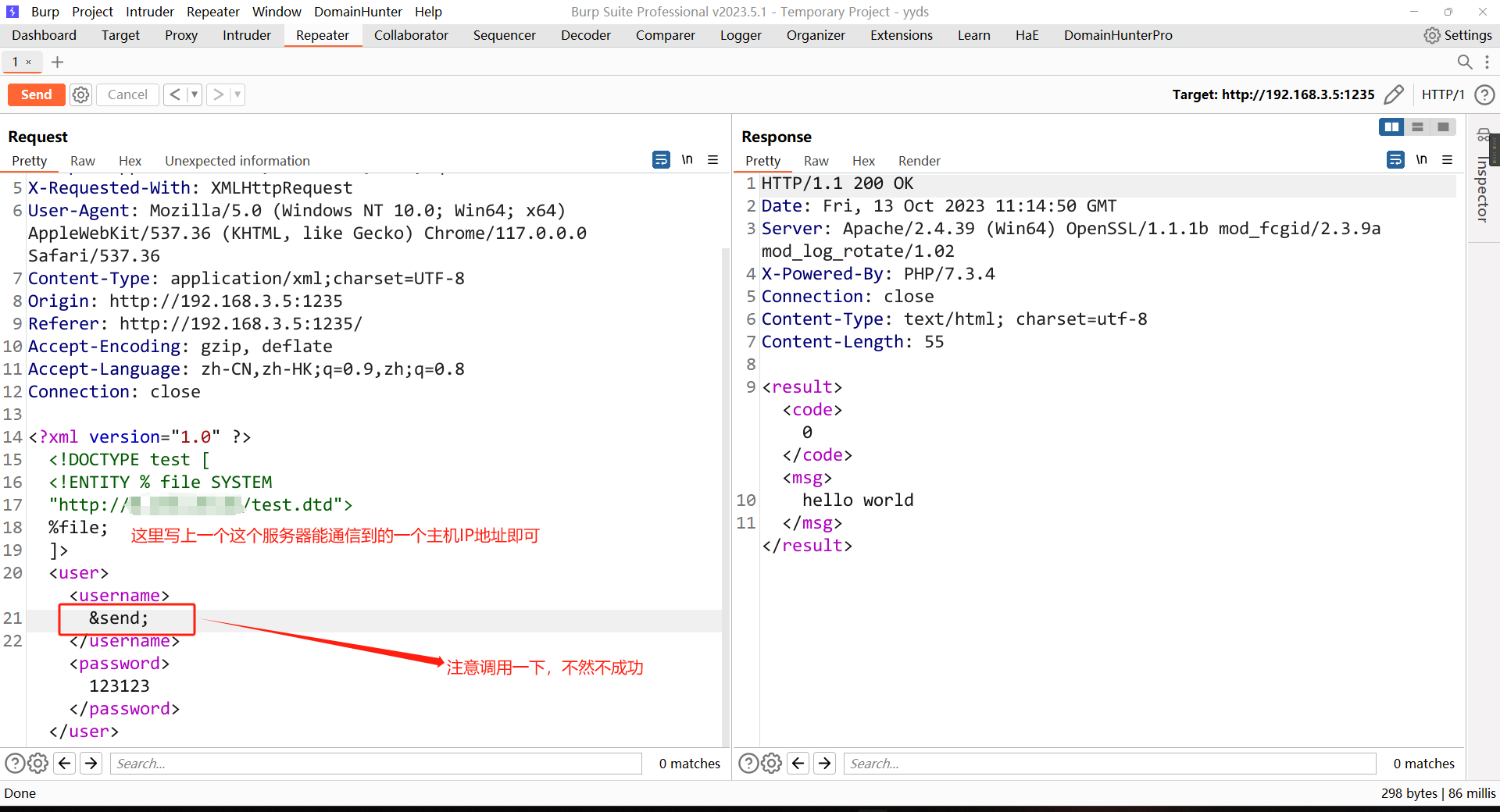Click the &send; entity line
The height and width of the screenshot is (812, 1500).
click(x=119, y=618)
